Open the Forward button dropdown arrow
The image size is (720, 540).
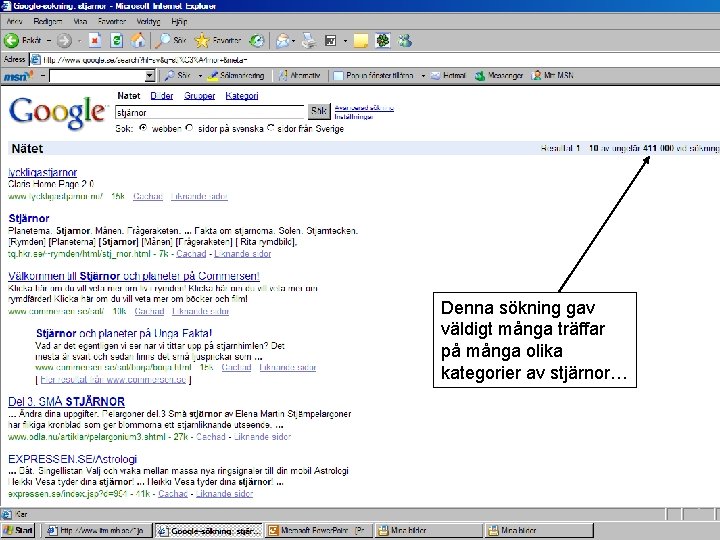pyautogui.click(x=79, y=41)
